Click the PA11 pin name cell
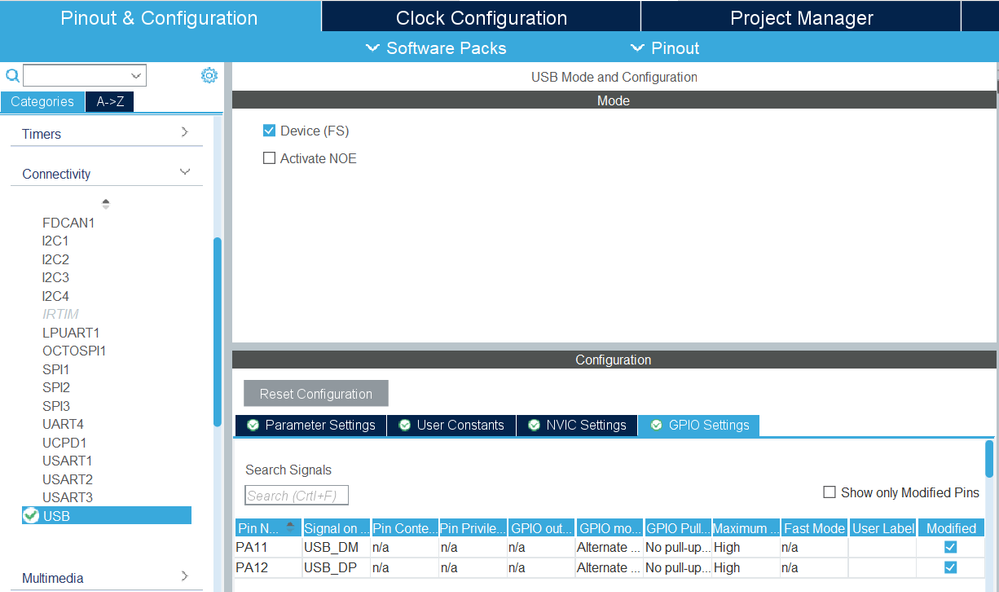This screenshot has height=592, width=999. (x=268, y=547)
